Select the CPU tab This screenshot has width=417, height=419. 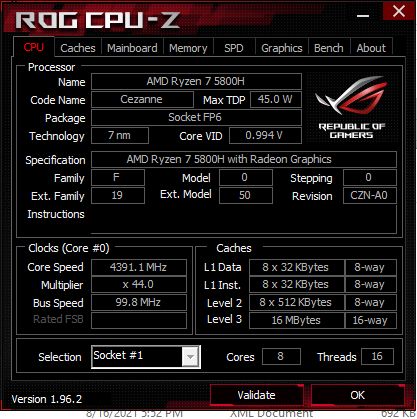click(x=33, y=47)
